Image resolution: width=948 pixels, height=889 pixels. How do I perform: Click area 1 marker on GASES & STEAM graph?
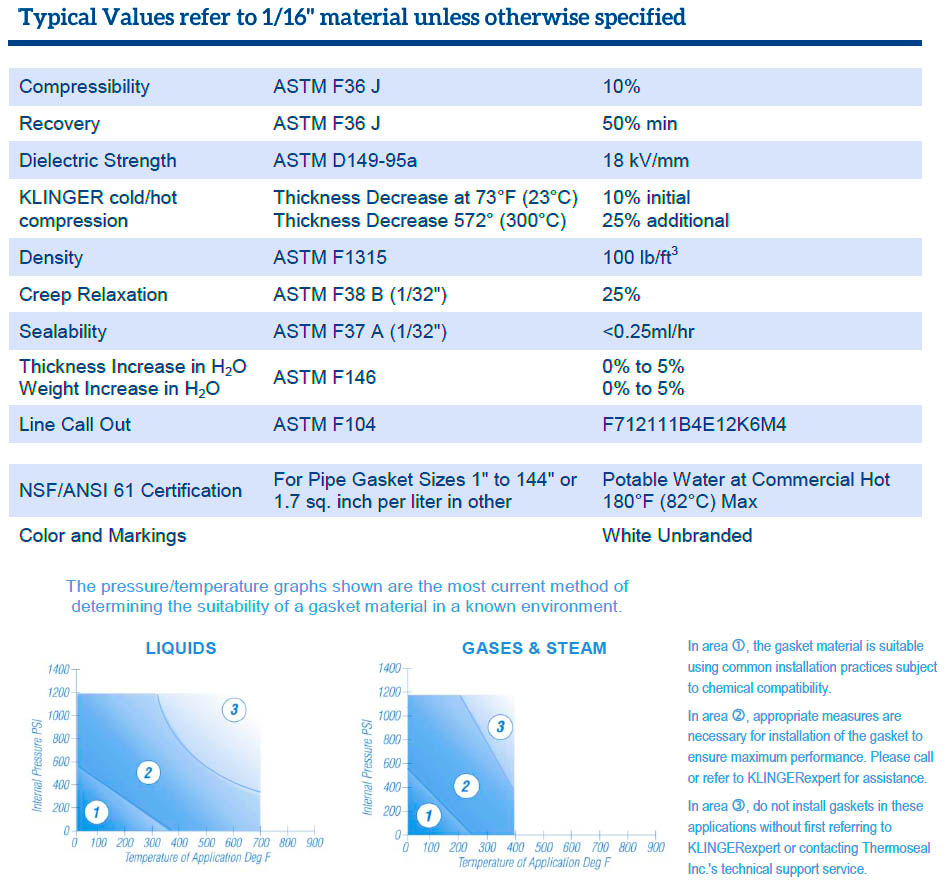pyautogui.click(x=428, y=816)
